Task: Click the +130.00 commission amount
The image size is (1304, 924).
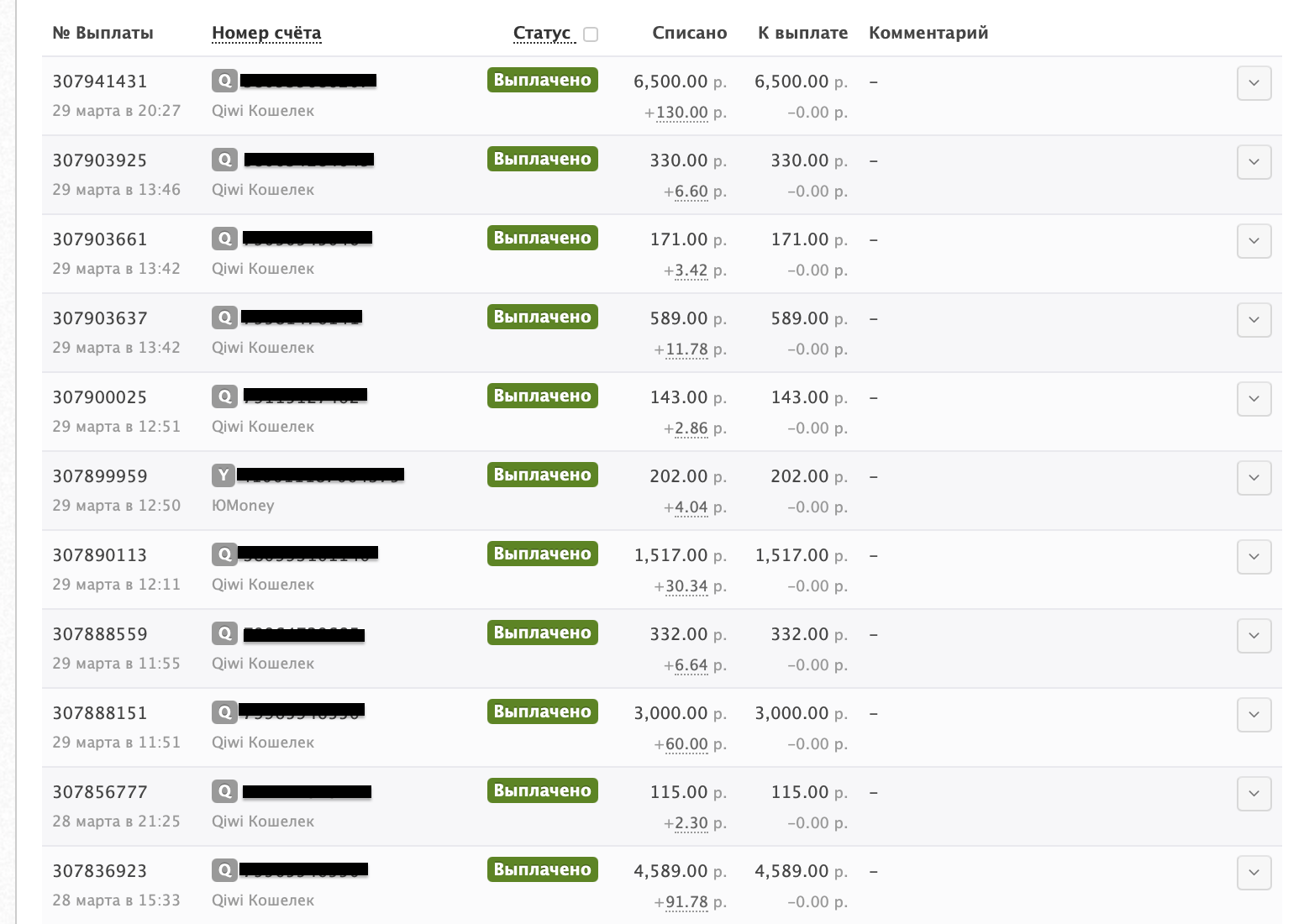Action: pos(681,113)
